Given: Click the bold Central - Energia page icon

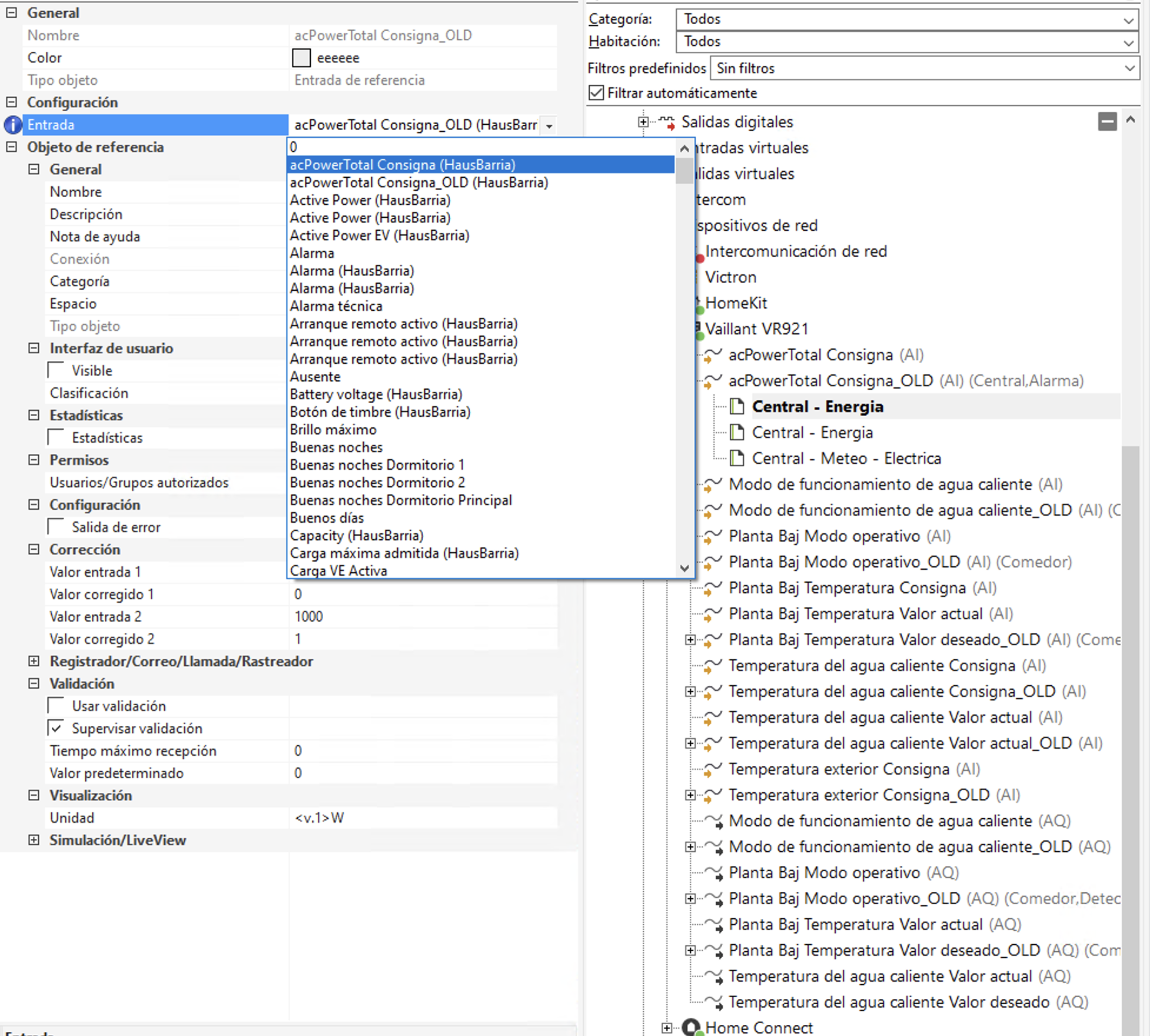Looking at the screenshot, I should pos(737,407).
